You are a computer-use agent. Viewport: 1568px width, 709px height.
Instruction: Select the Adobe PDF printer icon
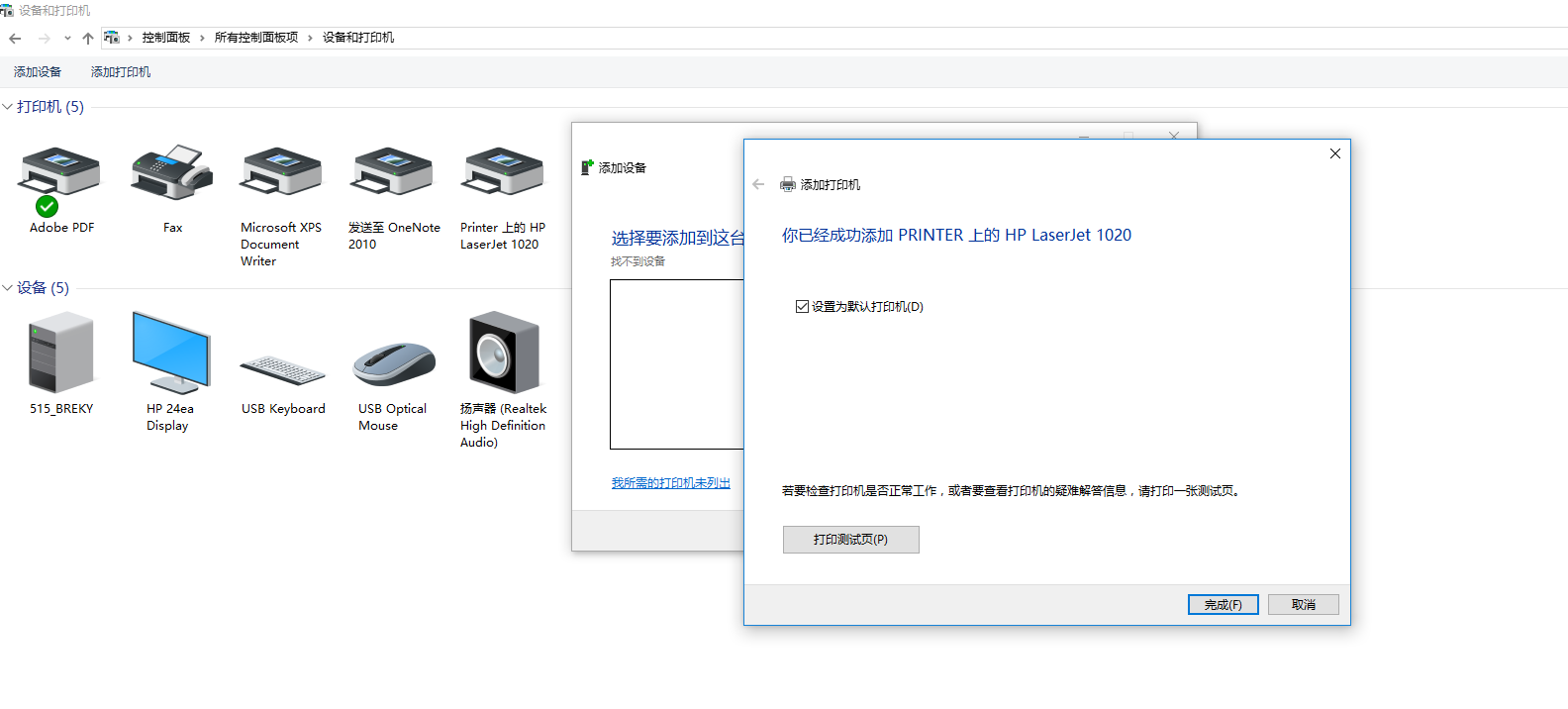(x=59, y=171)
